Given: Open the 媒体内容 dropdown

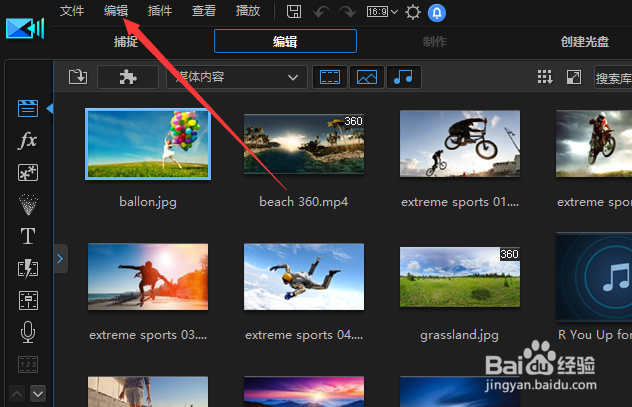Looking at the screenshot, I should point(237,77).
